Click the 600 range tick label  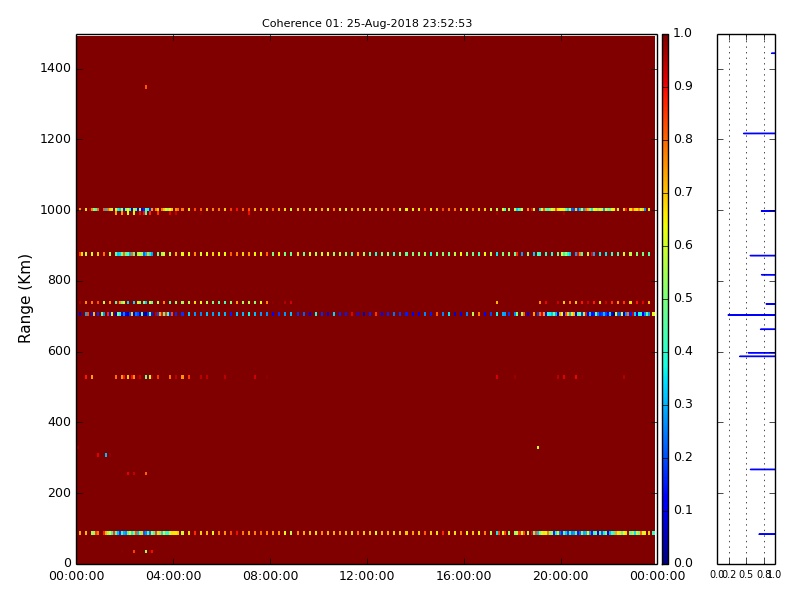(x=59, y=351)
